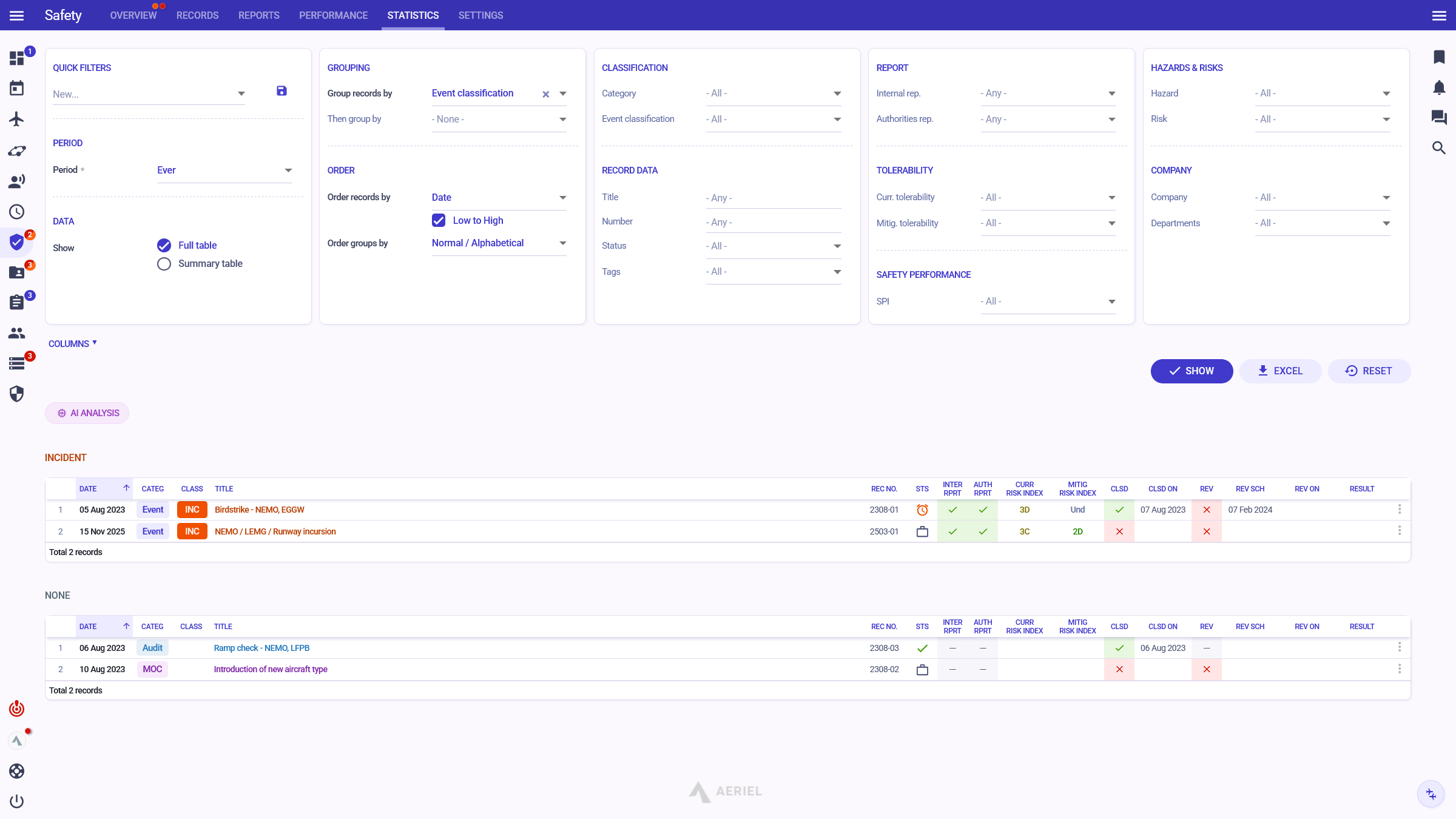Click the clock icon in the sidebar
Image resolution: width=1456 pixels, height=819 pixels.
click(x=16, y=212)
